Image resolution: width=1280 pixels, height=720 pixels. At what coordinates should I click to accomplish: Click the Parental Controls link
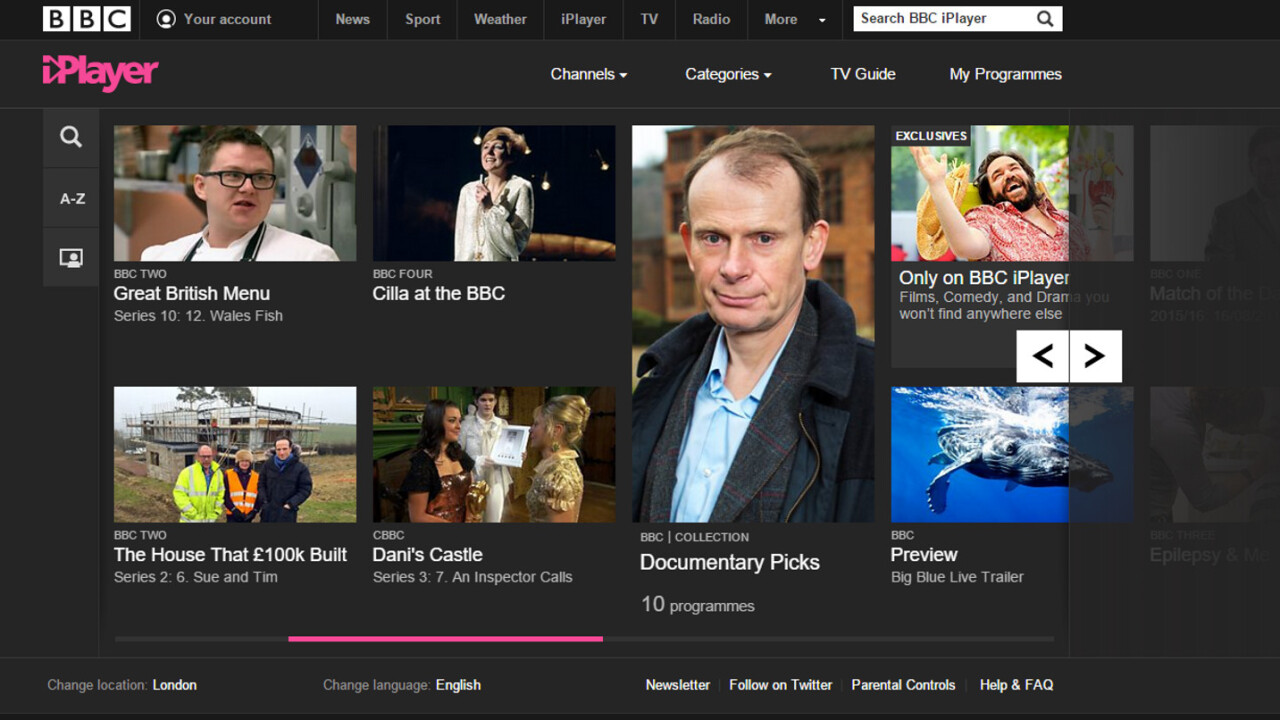pyautogui.click(x=903, y=685)
